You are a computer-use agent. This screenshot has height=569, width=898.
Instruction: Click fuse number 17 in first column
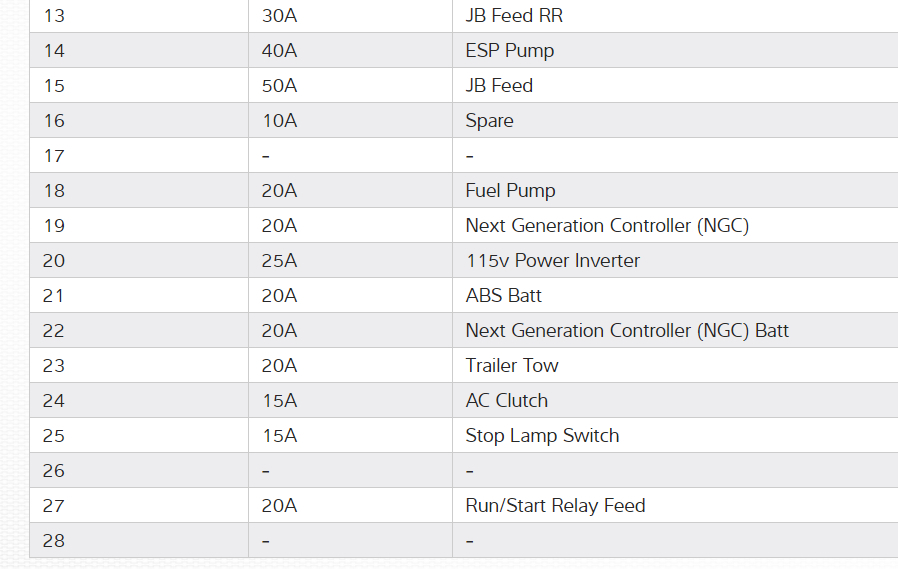54,156
